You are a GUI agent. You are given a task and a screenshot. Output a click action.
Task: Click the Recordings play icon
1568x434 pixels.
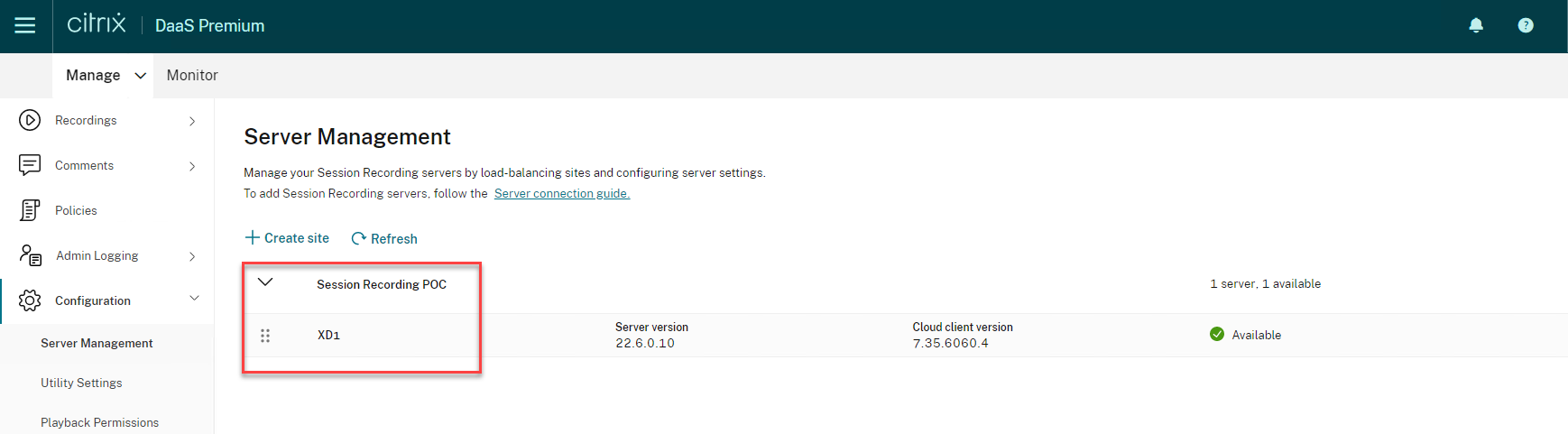(x=30, y=120)
